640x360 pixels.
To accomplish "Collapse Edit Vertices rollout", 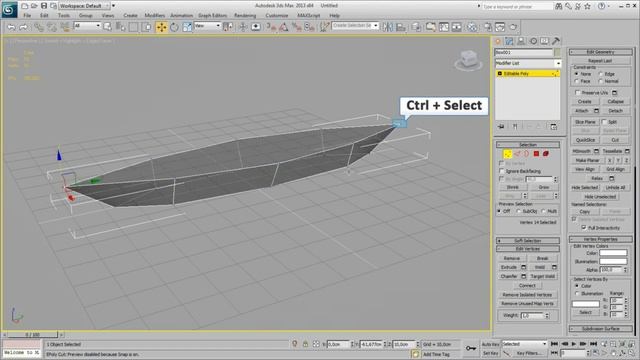I will pos(528,249).
